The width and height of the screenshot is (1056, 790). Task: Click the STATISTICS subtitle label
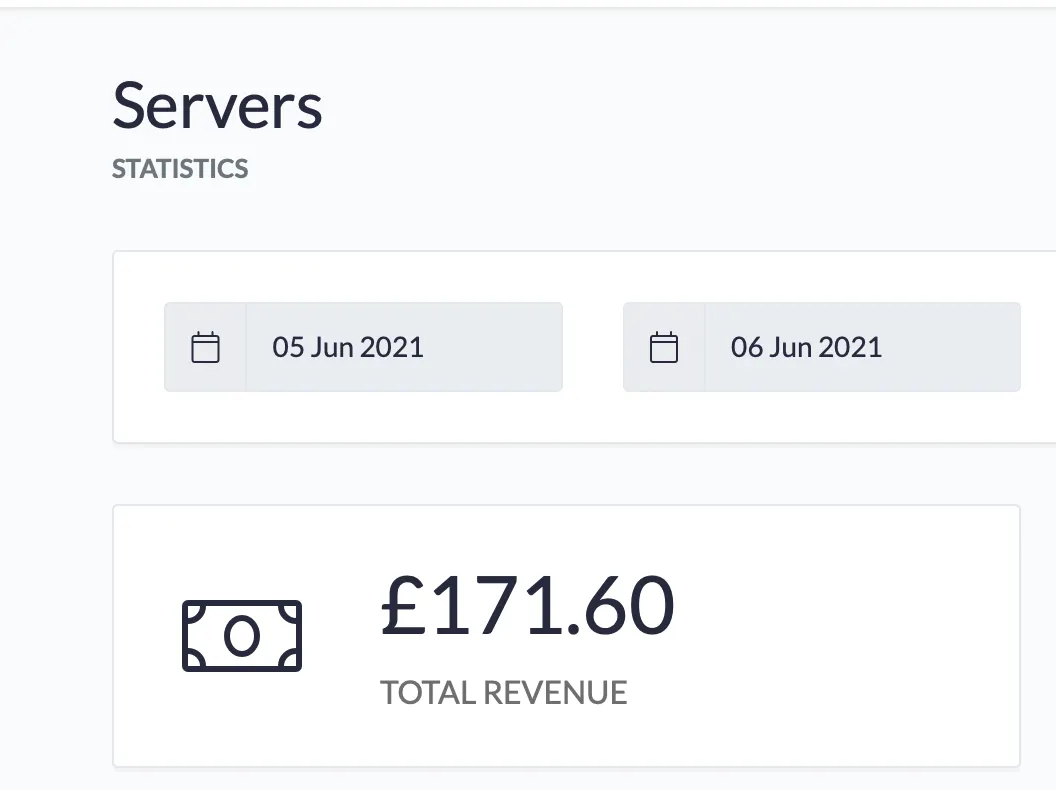click(180, 168)
